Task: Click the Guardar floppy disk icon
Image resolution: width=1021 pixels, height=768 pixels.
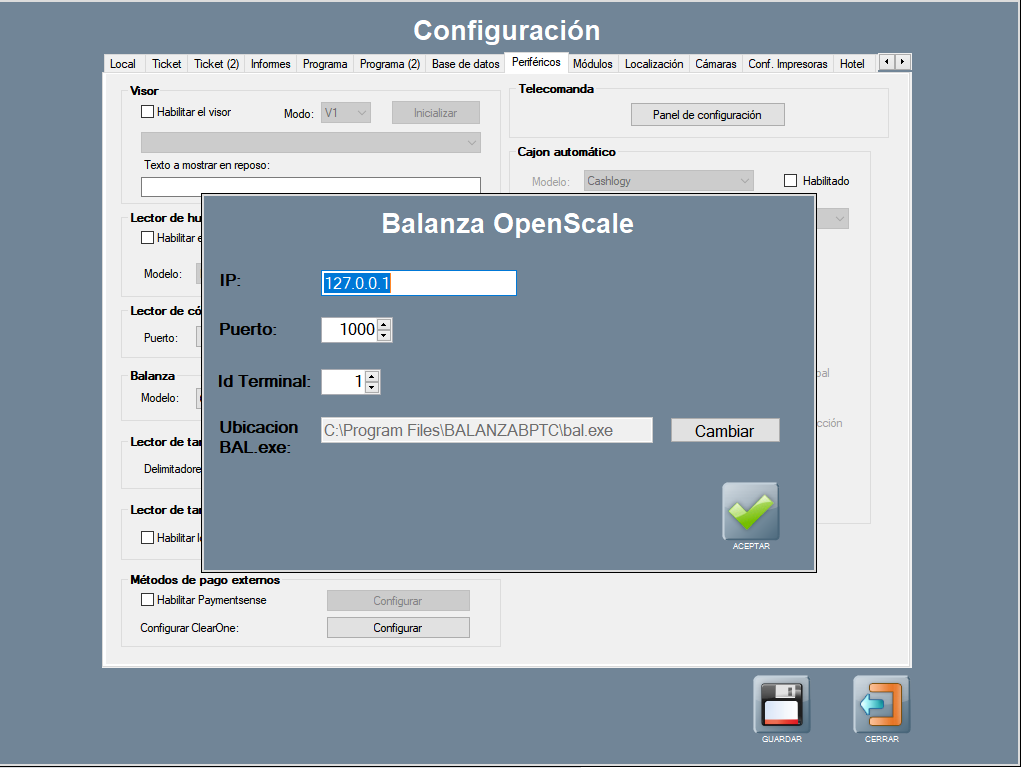Action: coord(781,704)
